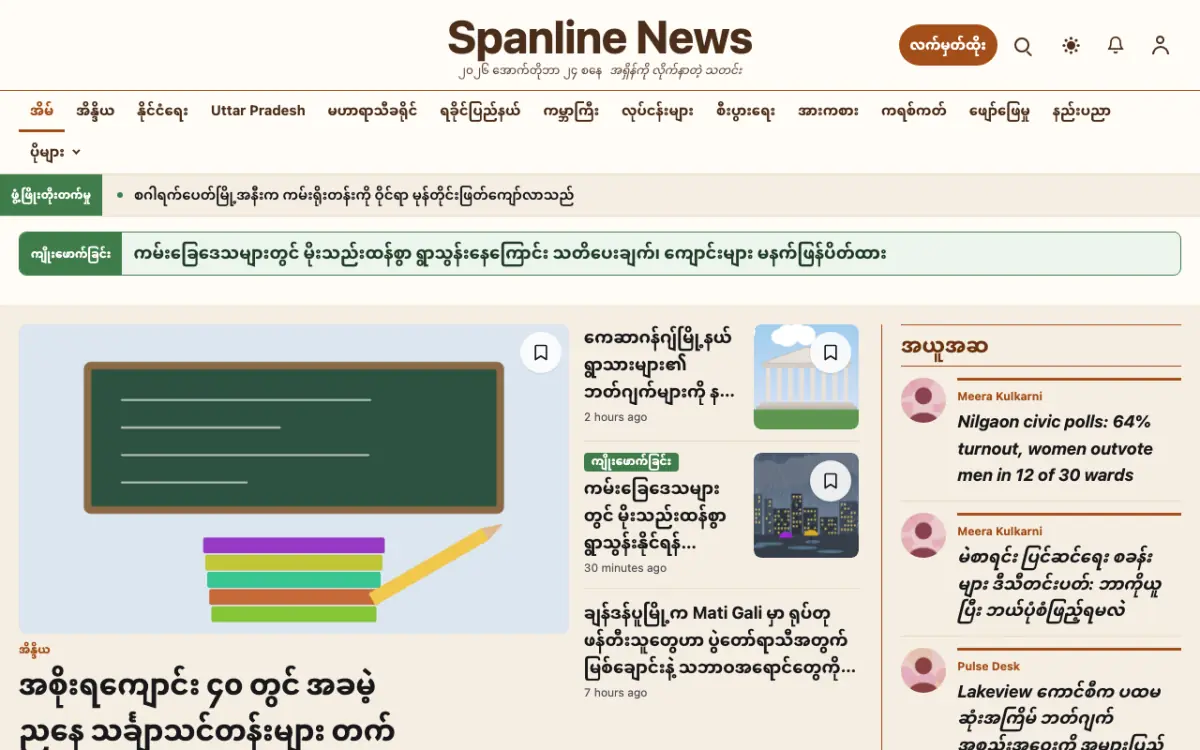Open the ကရစ်ကတ် navigation tab
The width and height of the screenshot is (1200, 750).
pyautogui.click(x=913, y=111)
